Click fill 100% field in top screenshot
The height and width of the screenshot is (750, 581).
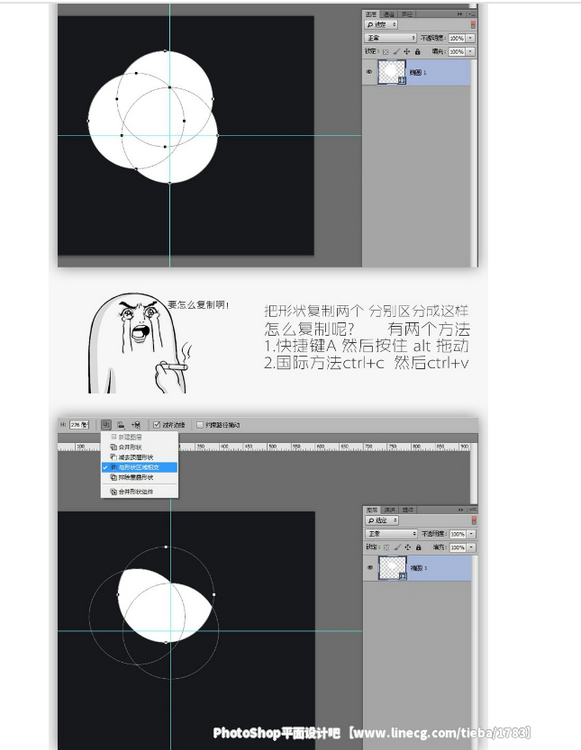click(x=457, y=51)
